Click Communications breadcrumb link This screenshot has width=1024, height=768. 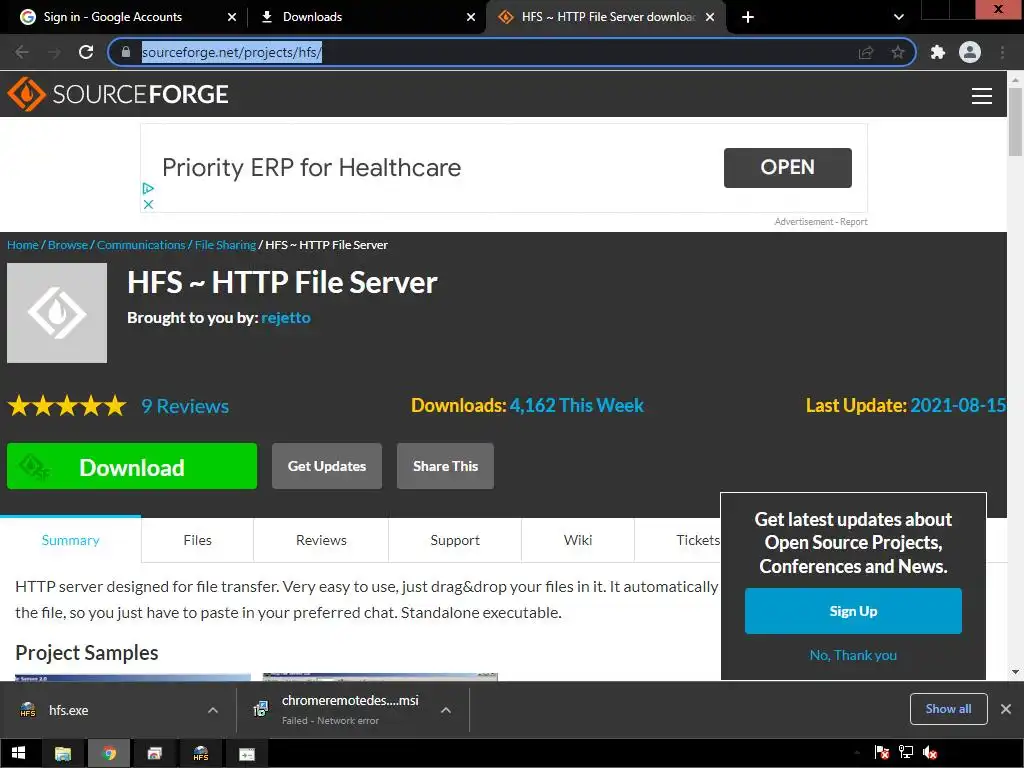pyautogui.click(x=141, y=245)
